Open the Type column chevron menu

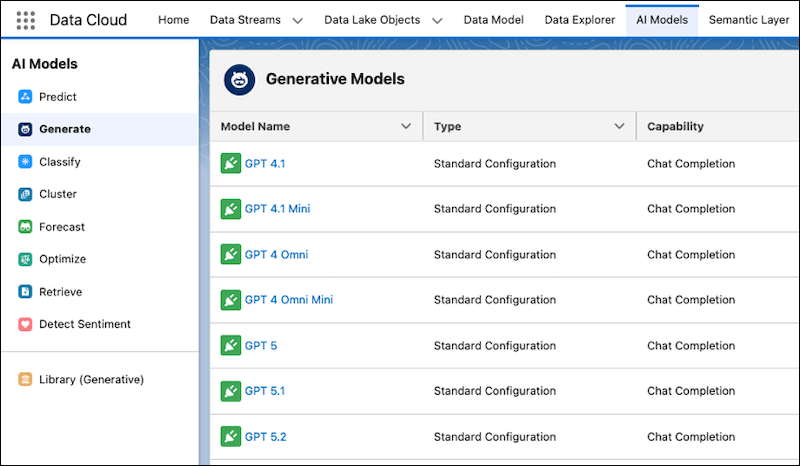619,126
